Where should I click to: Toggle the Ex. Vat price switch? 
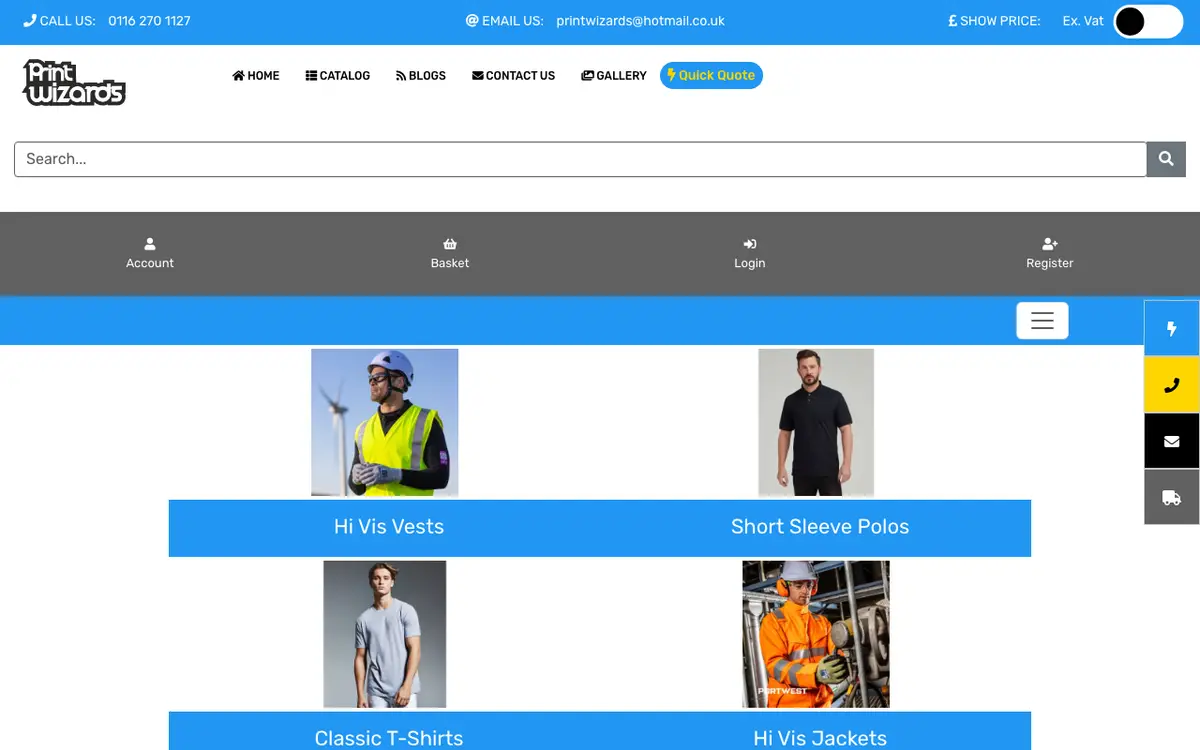pos(1148,21)
